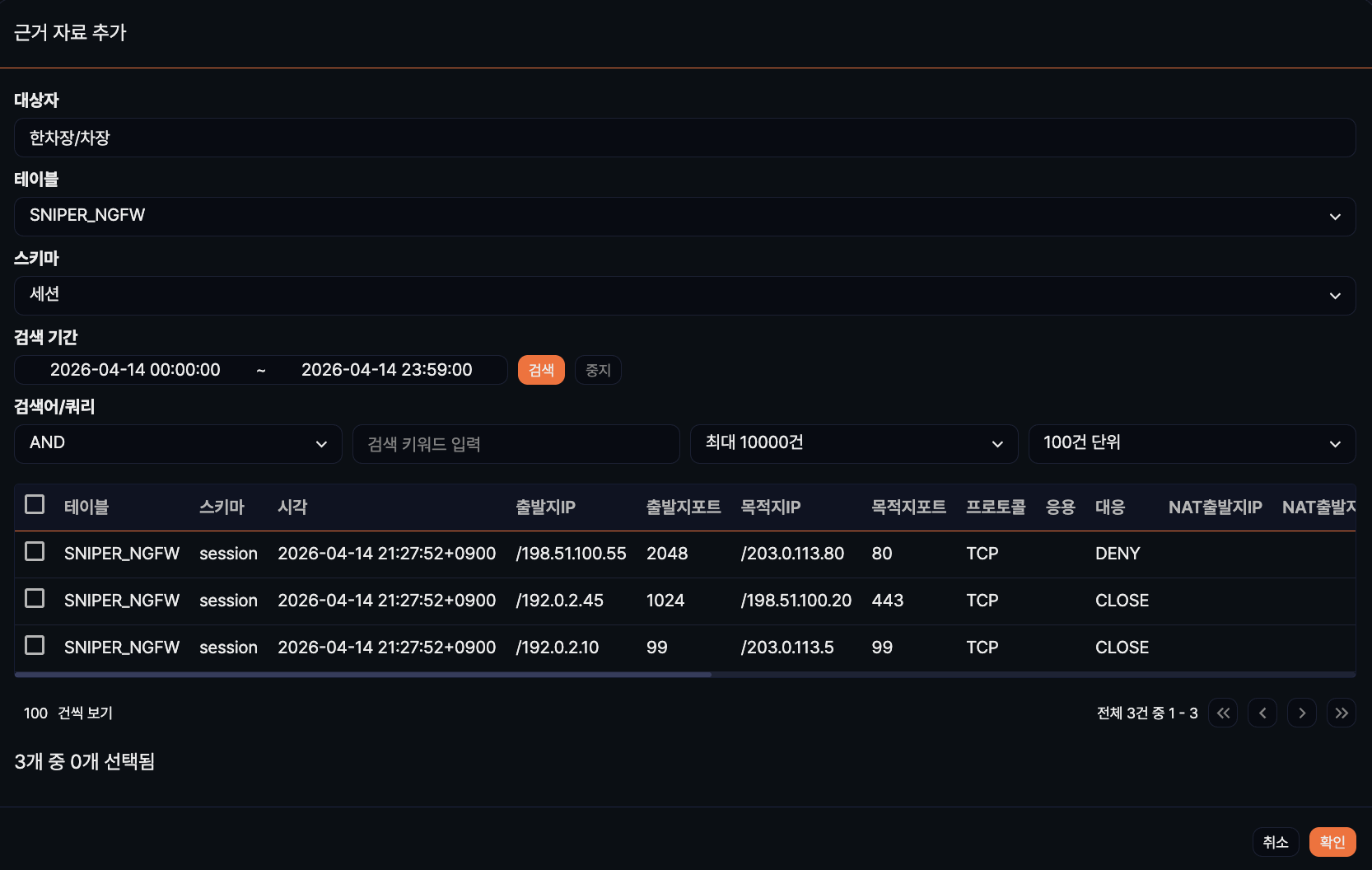Check the row with source IP 192.0.2.45
1372x870 pixels.
tap(35, 598)
